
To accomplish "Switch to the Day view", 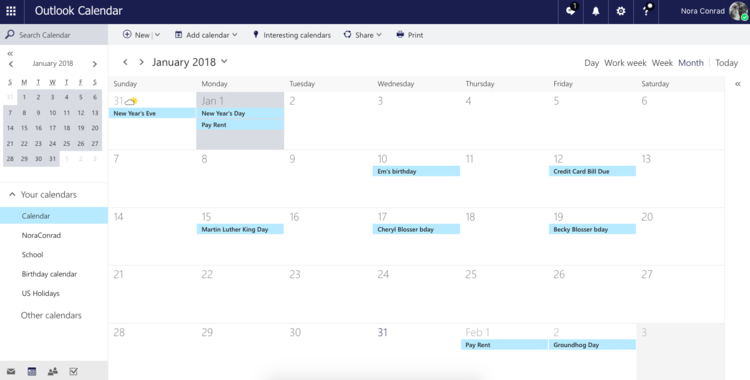I will pyautogui.click(x=591, y=63).
